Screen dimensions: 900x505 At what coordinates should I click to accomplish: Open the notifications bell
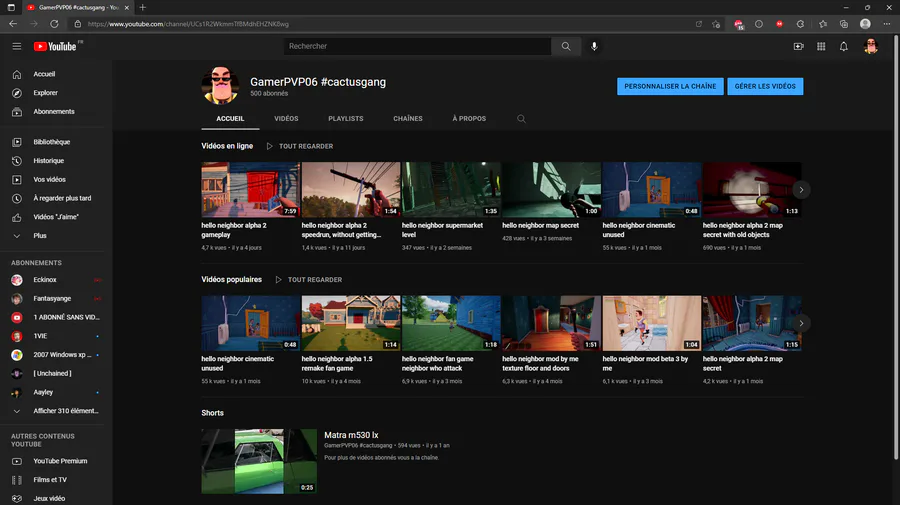pos(843,46)
